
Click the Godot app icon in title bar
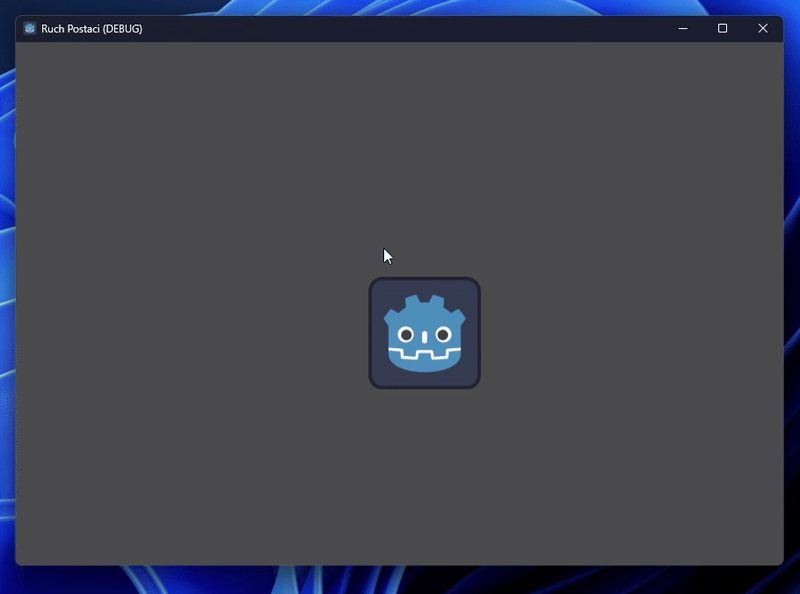pos(30,29)
